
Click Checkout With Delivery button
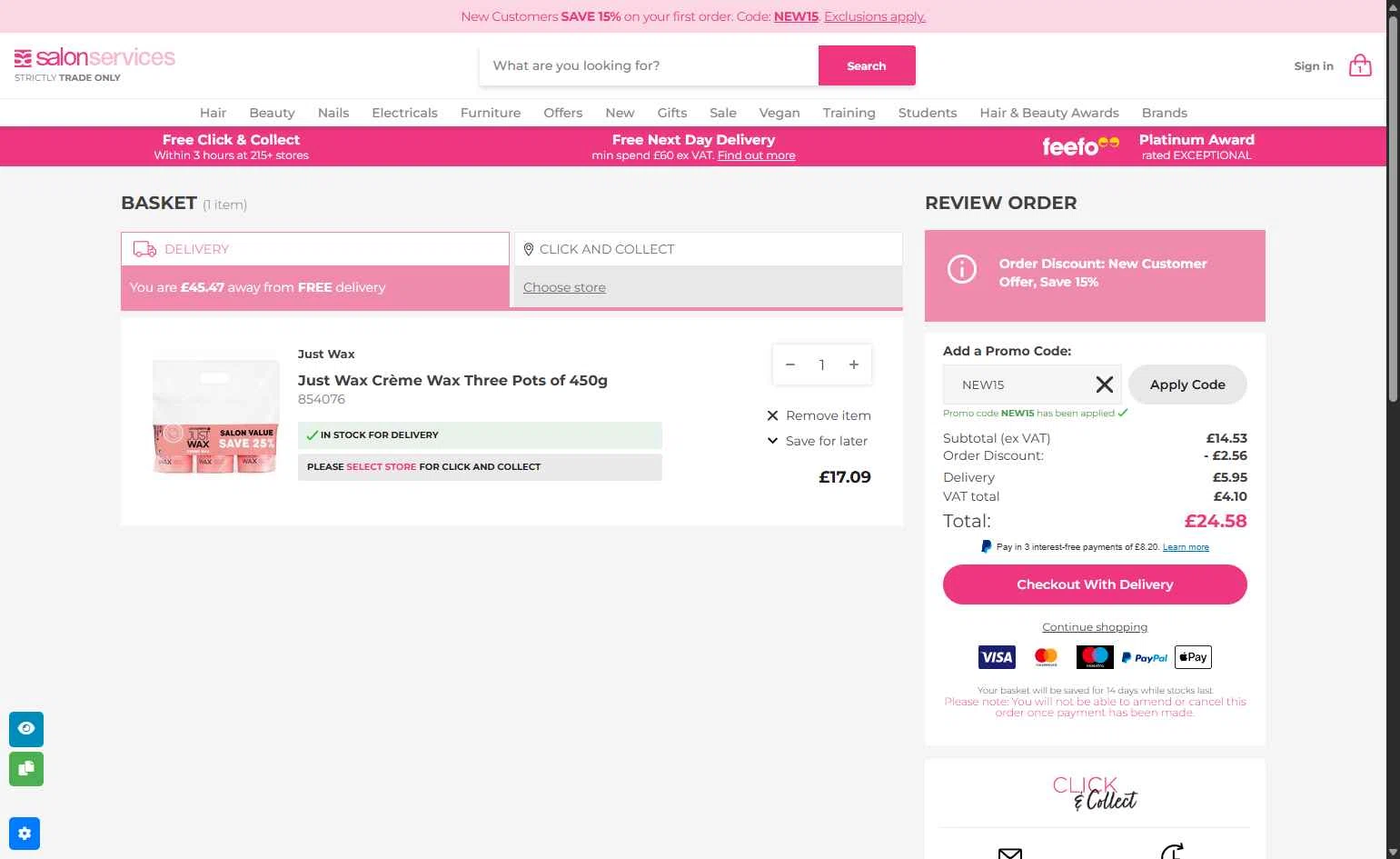(x=1095, y=584)
